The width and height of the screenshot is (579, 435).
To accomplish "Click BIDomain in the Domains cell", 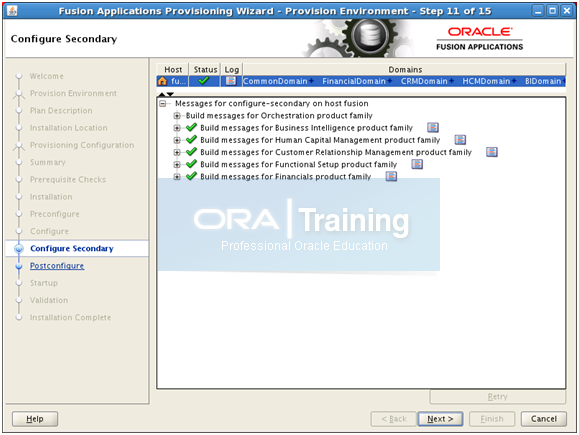I will (543, 81).
